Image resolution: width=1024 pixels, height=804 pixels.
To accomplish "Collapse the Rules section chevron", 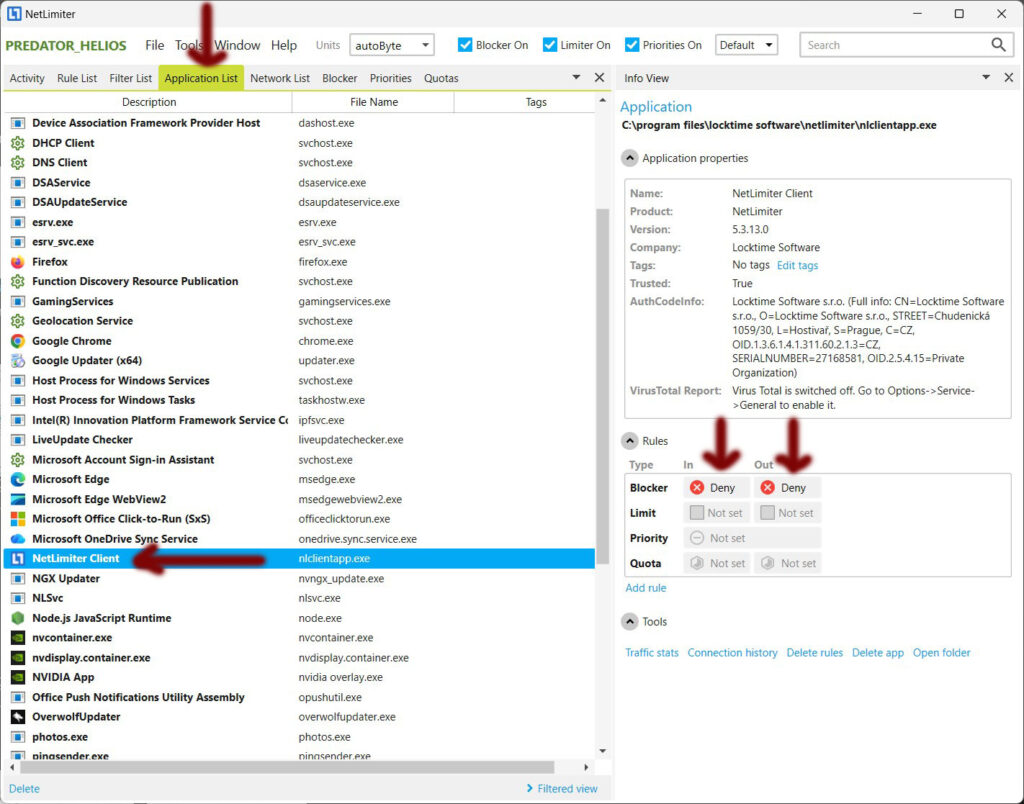I will point(630,441).
